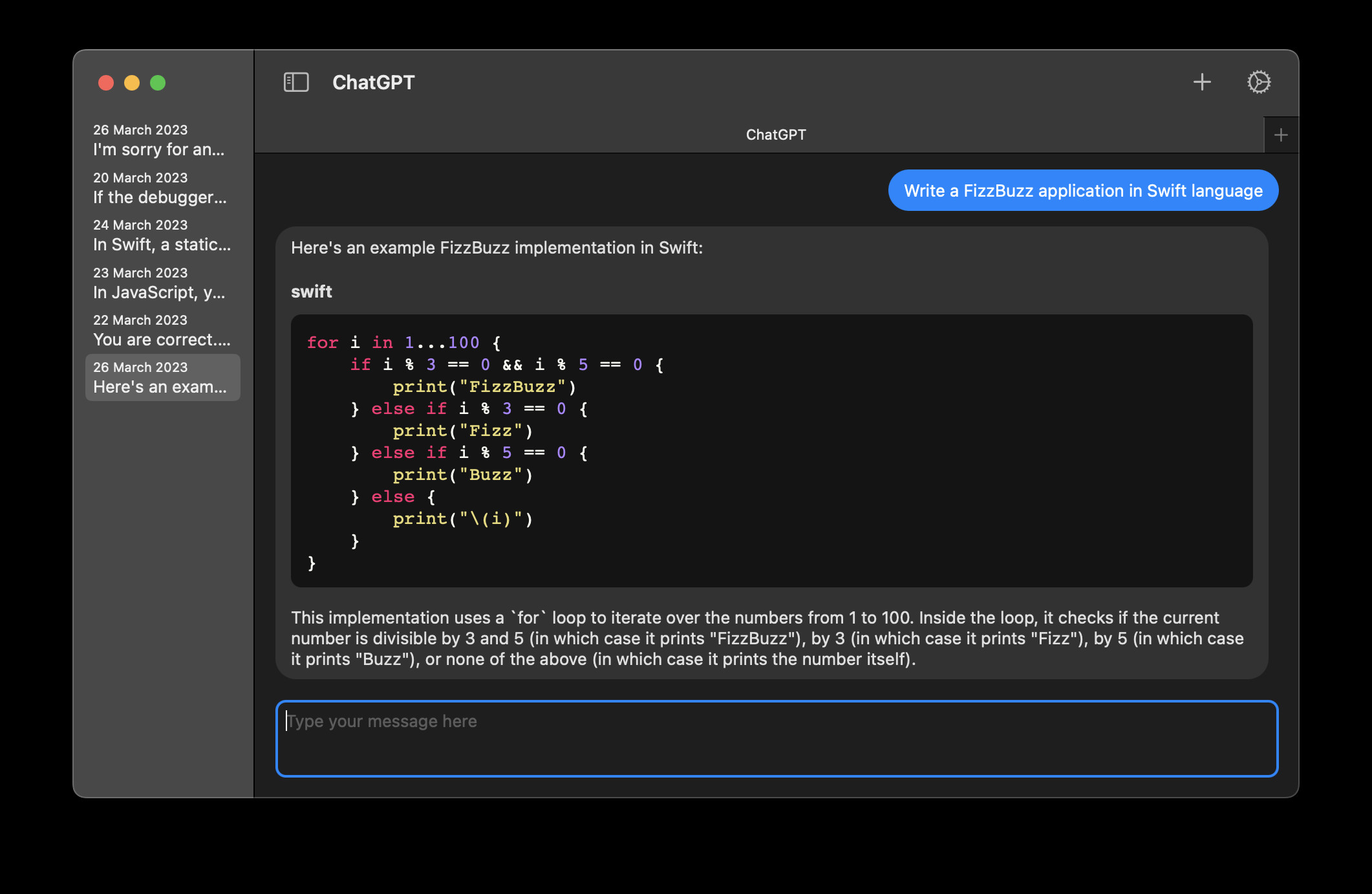Click the 'swift' language label
Image resolution: width=1372 pixels, height=894 pixels.
pyautogui.click(x=312, y=292)
